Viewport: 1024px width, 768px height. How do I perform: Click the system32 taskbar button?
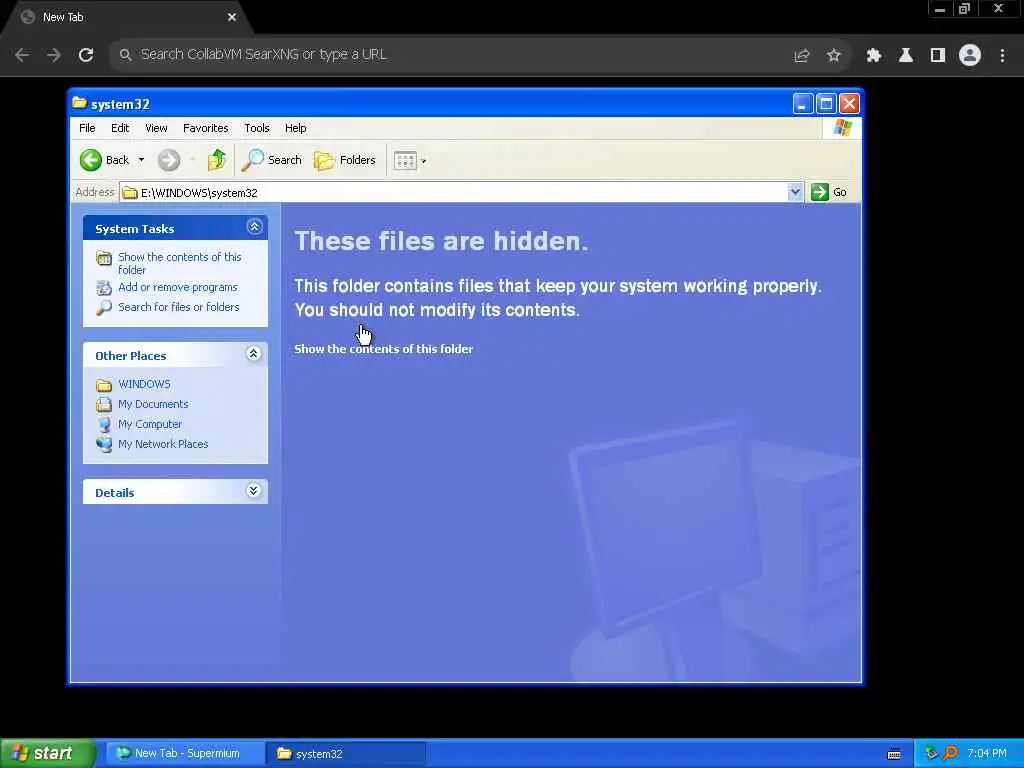346,754
